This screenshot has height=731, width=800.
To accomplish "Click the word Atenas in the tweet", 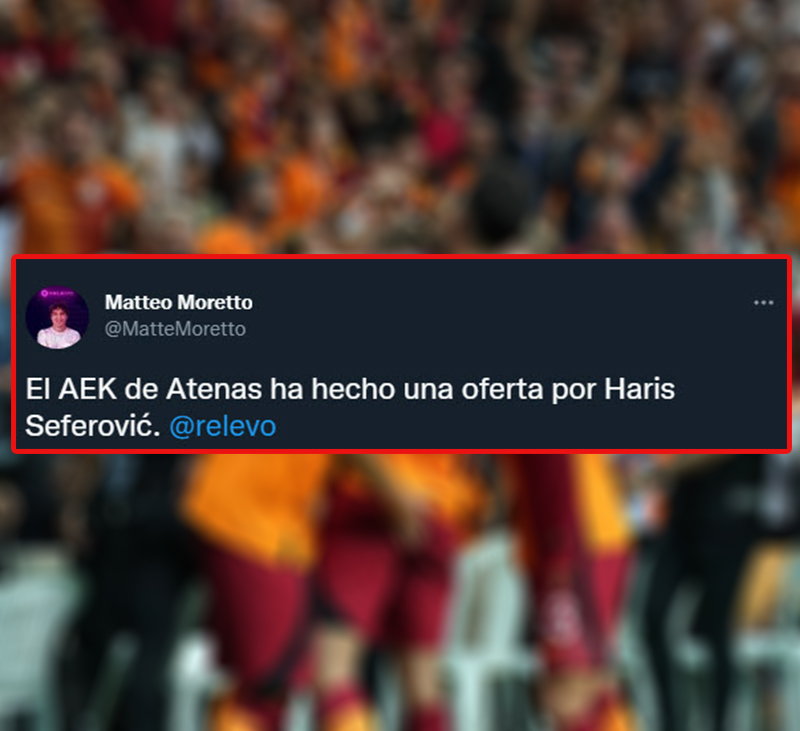I will pyautogui.click(x=214, y=389).
